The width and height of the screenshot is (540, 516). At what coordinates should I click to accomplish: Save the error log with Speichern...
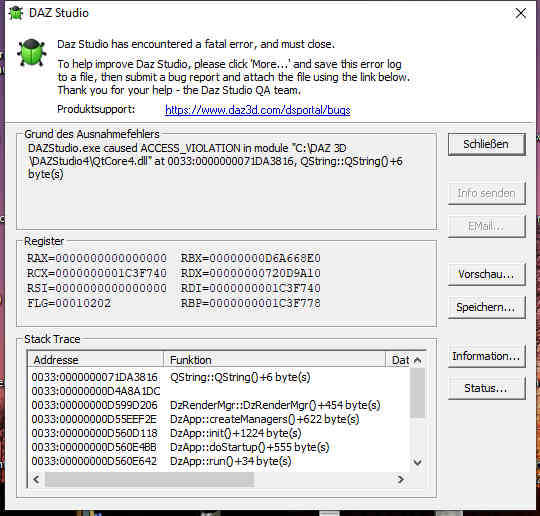486,307
